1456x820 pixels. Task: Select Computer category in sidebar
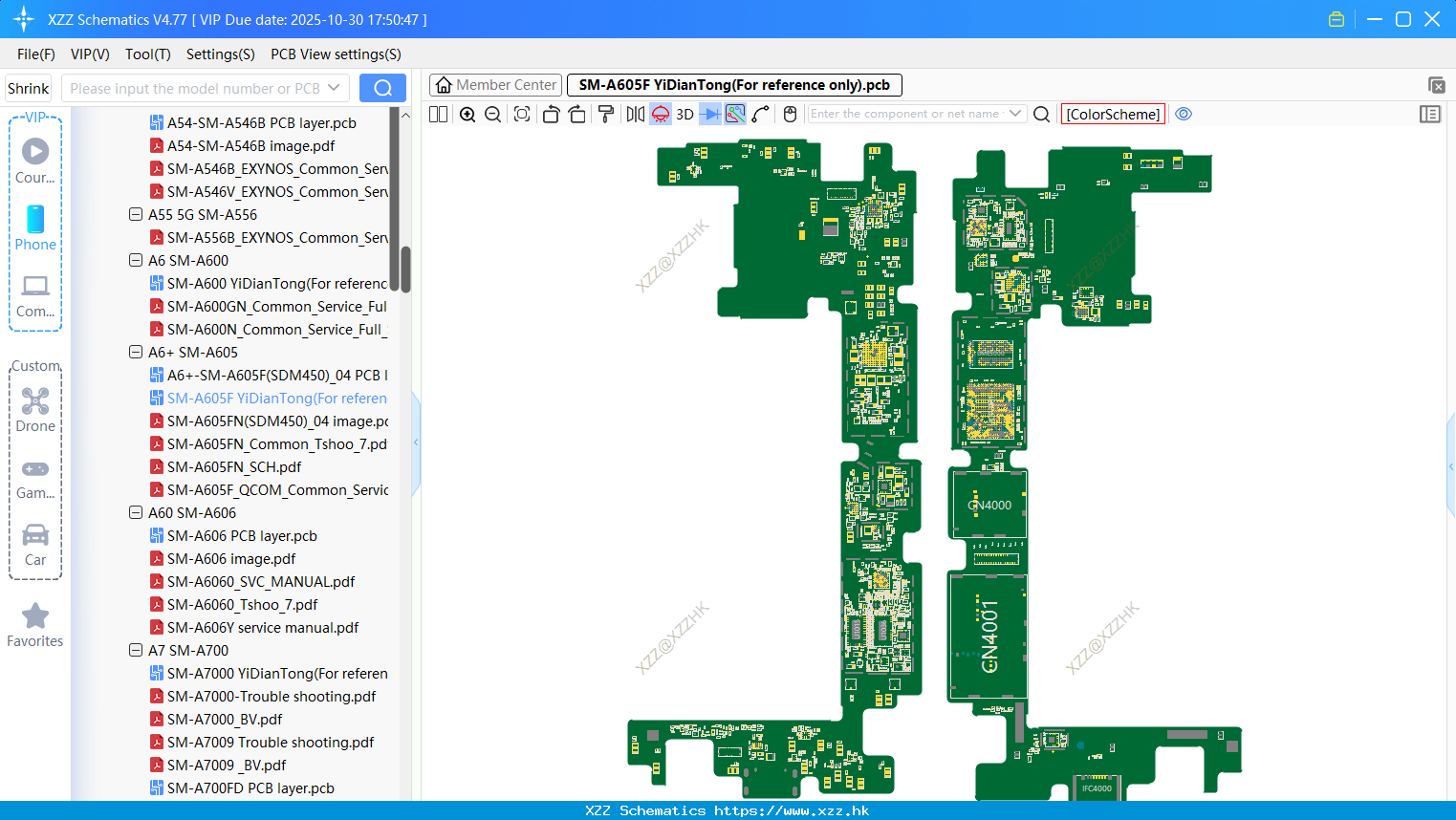[x=35, y=295]
